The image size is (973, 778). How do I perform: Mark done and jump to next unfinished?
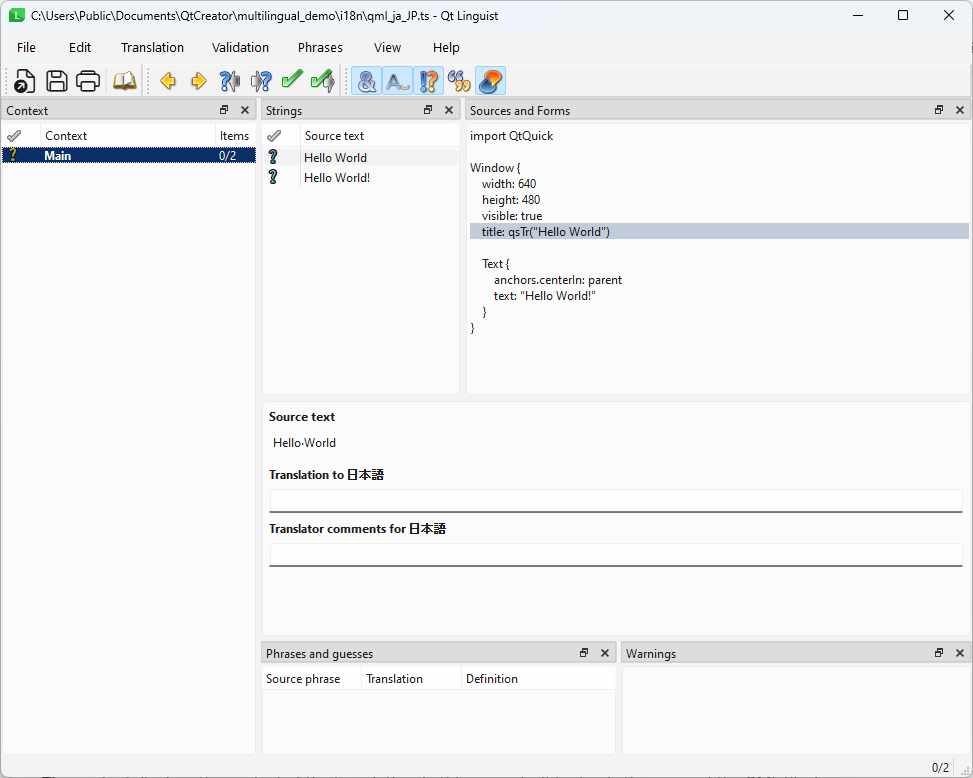pyautogui.click(x=322, y=81)
